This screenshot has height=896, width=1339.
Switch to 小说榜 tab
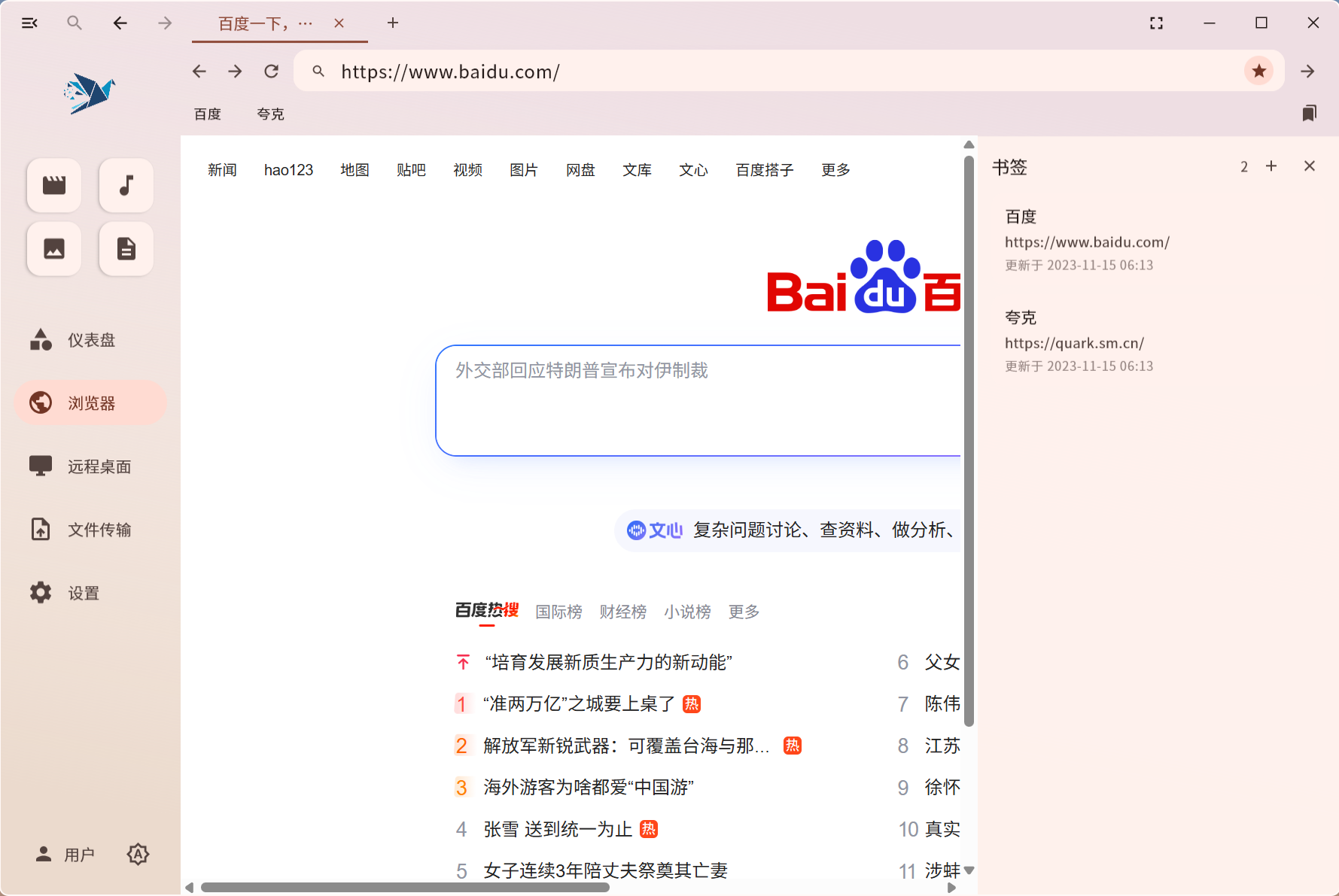tap(687, 612)
